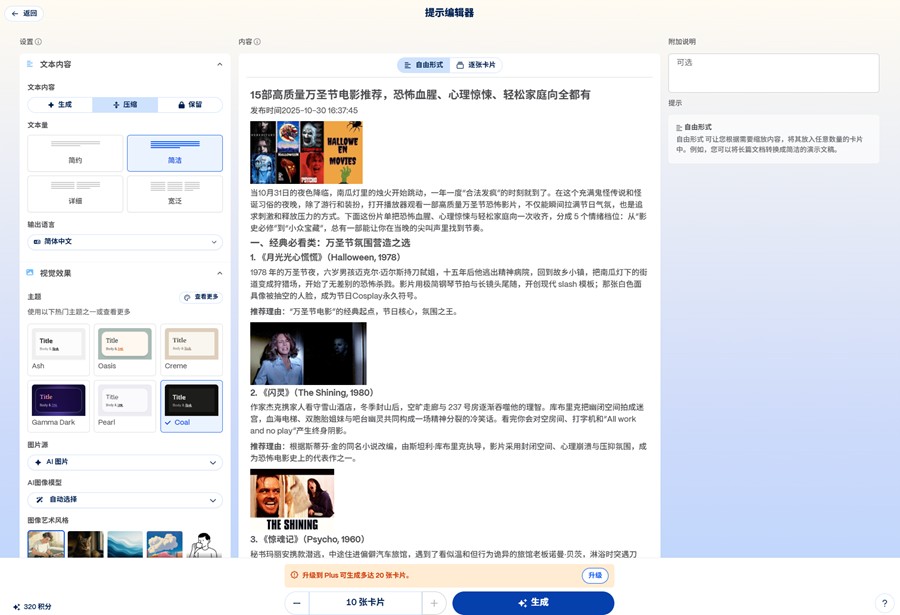Viewport: 900px width, 615px height.
Task: Click the 附加说明 text input field
Action: (x=773, y=73)
